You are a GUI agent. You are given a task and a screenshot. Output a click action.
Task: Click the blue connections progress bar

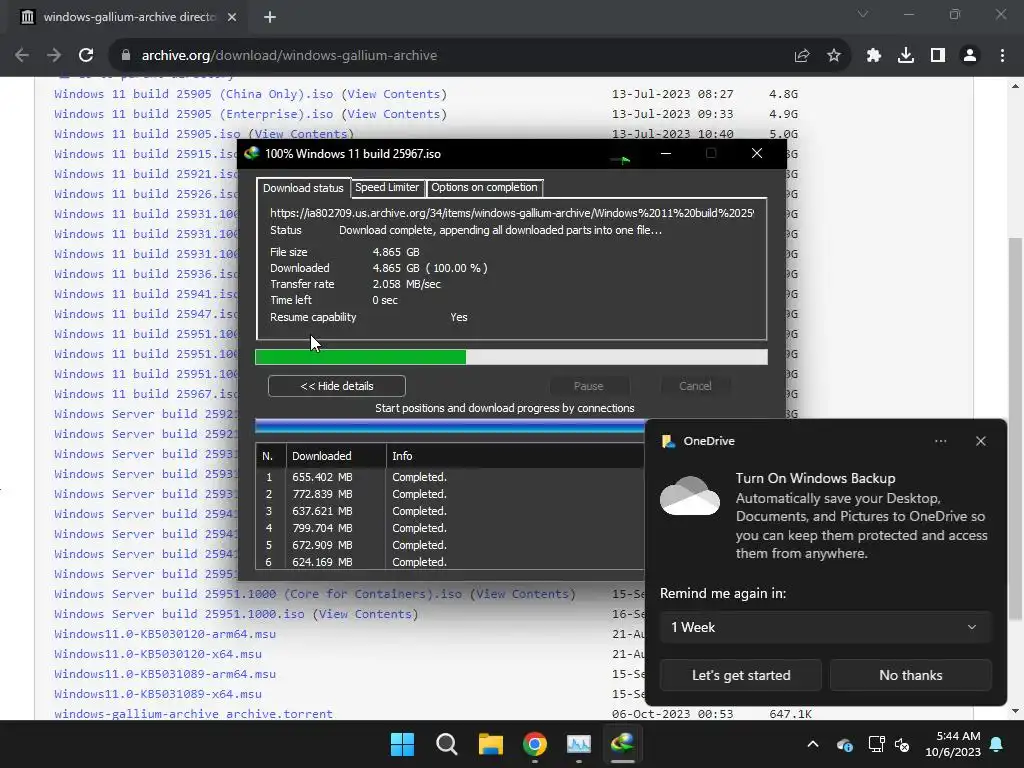tap(449, 426)
